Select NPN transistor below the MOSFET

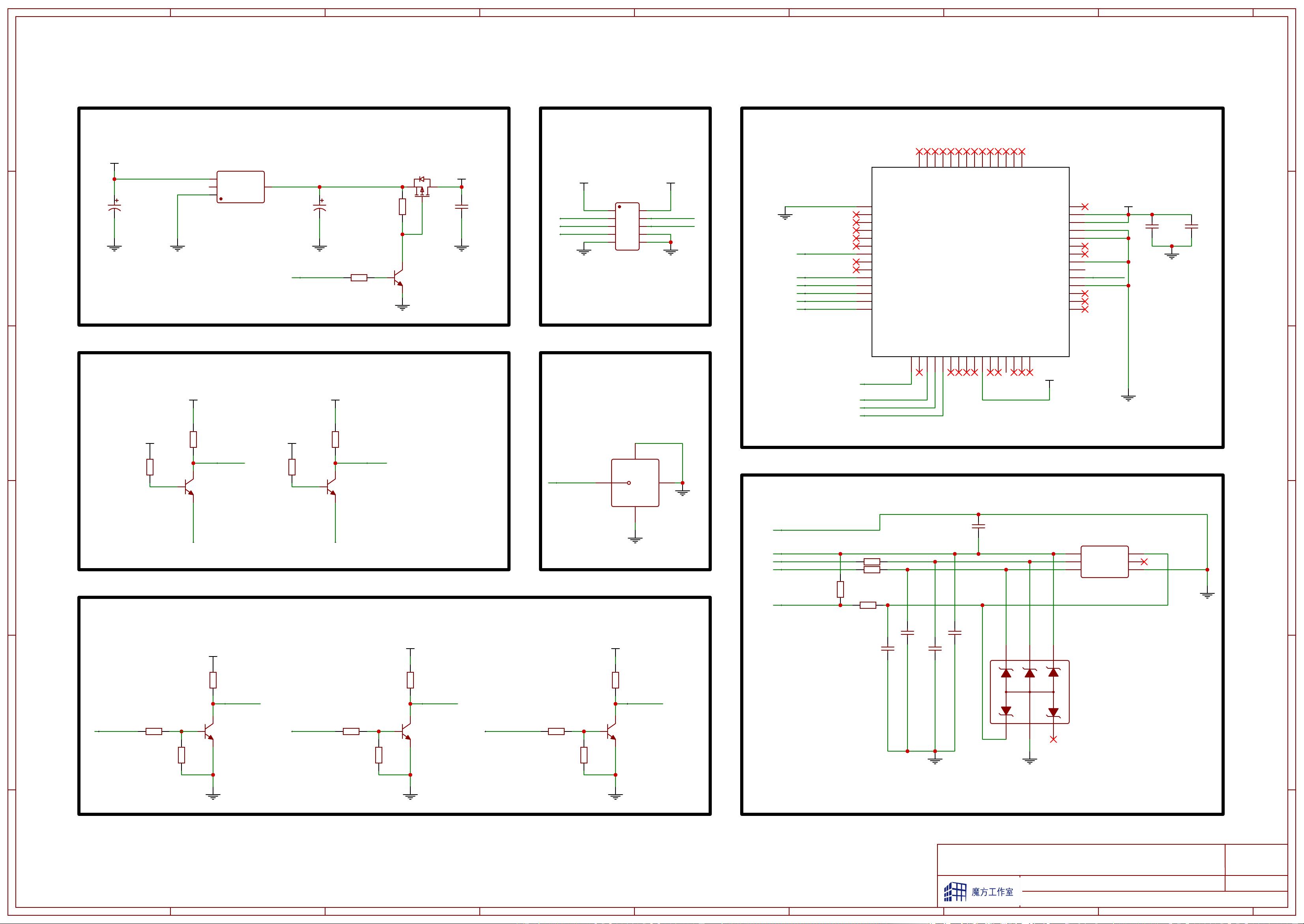pyautogui.click(x=398, y=278)
